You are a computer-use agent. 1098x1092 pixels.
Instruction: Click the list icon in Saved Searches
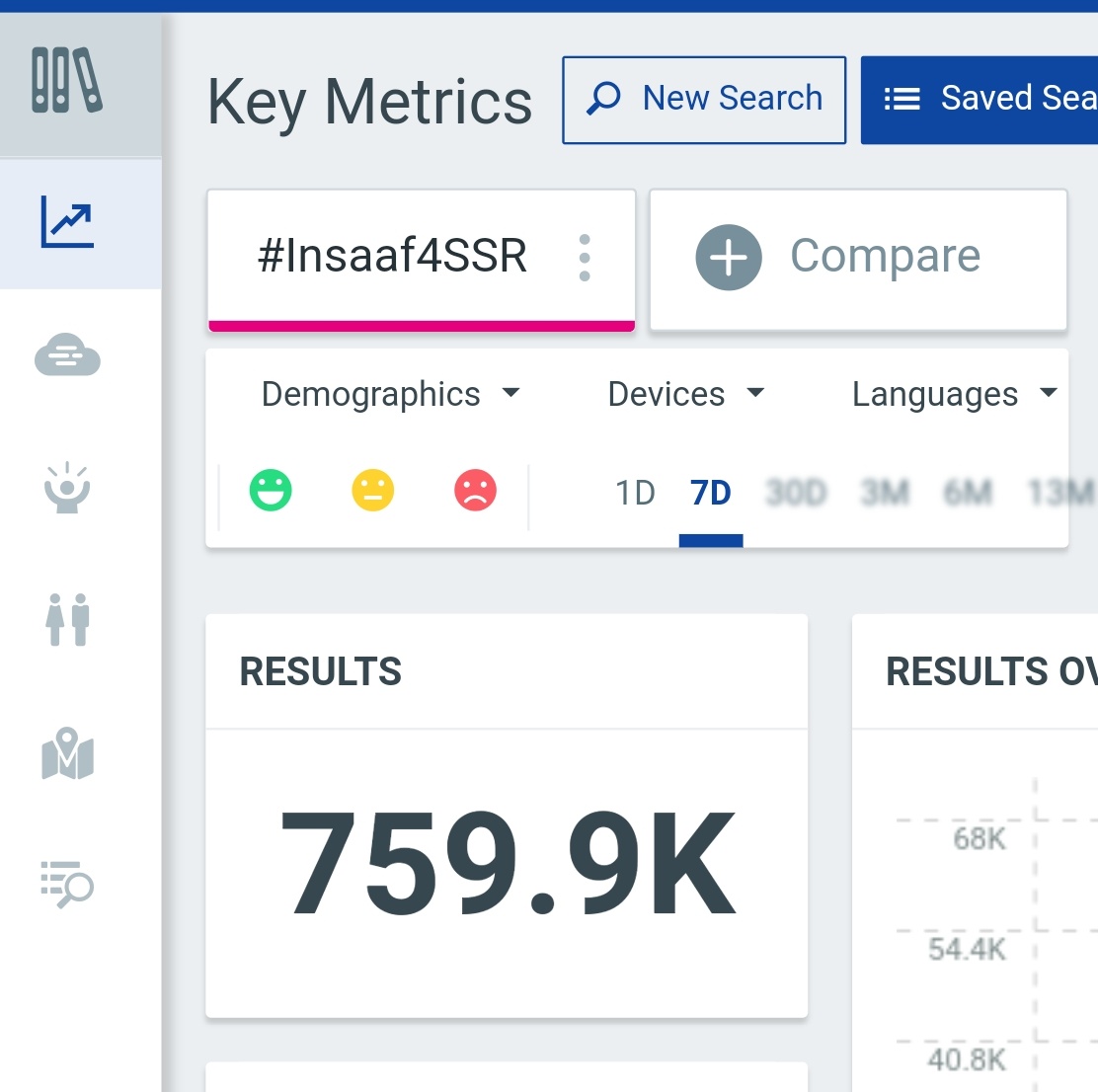tap(902, 99)
